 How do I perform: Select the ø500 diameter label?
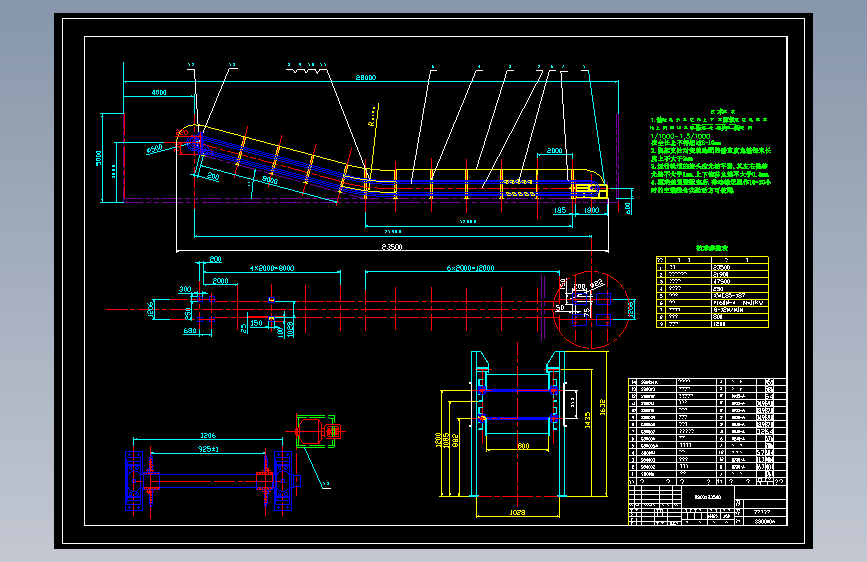(154, 149)
